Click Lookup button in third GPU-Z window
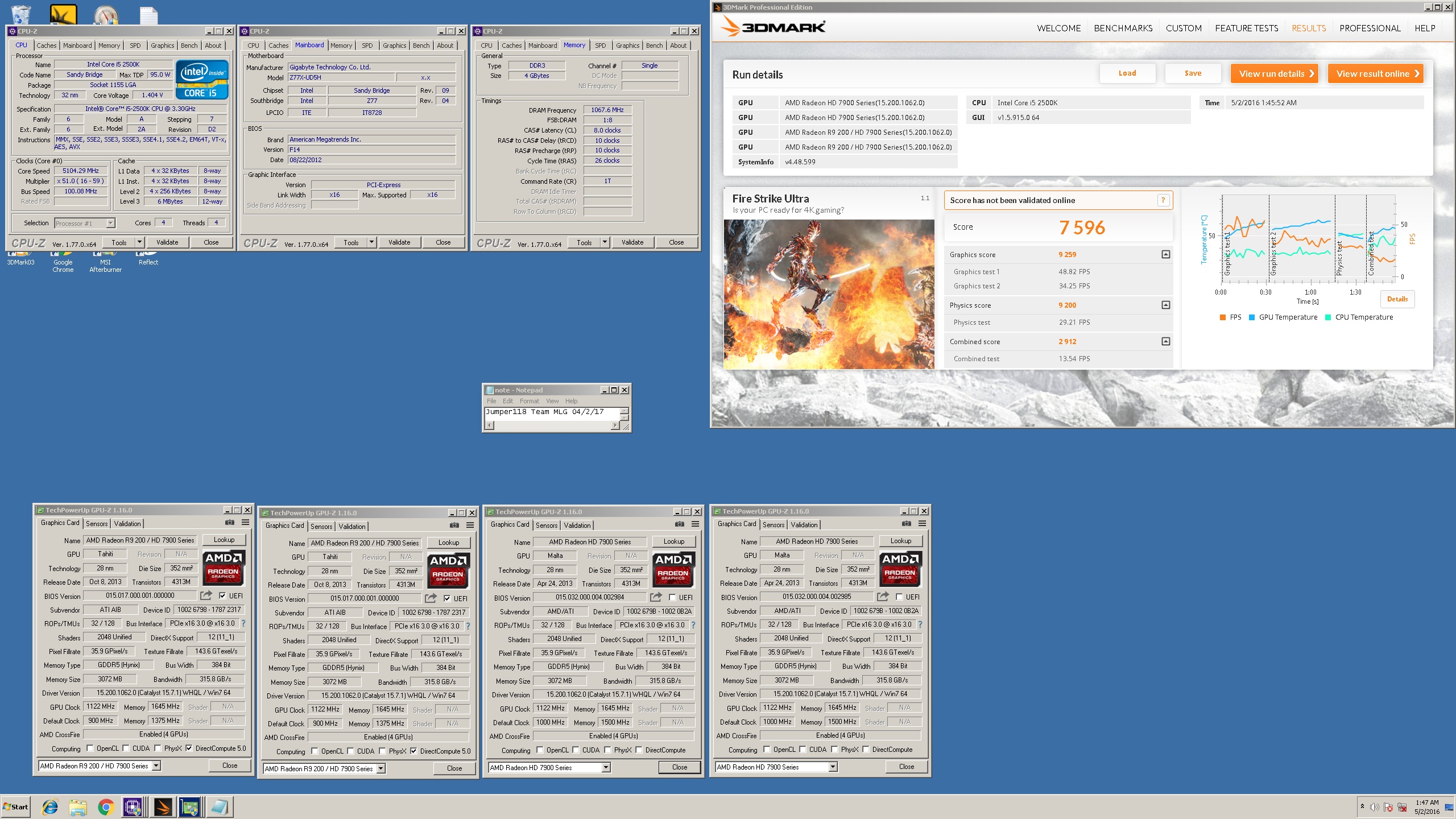 coord(674,541)
